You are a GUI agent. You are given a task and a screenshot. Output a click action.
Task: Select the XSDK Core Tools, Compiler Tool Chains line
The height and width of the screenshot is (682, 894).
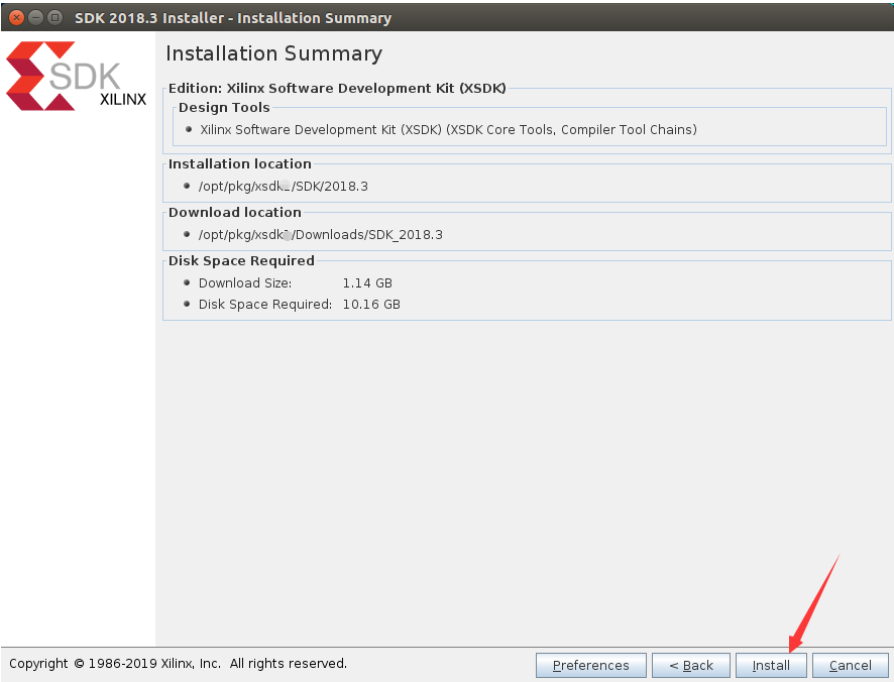(448, 129)
